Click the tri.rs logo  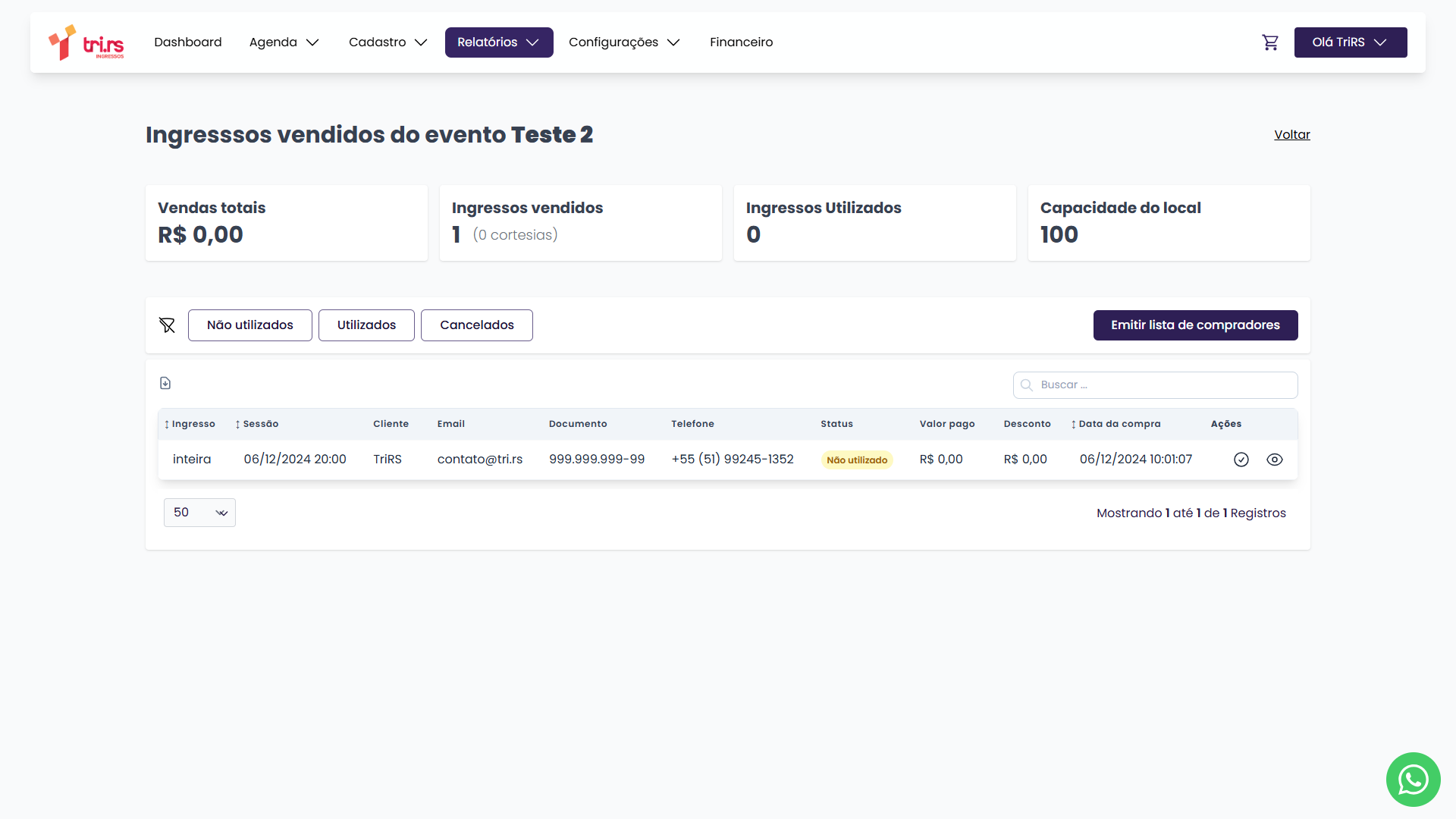(x=86, y=42)
